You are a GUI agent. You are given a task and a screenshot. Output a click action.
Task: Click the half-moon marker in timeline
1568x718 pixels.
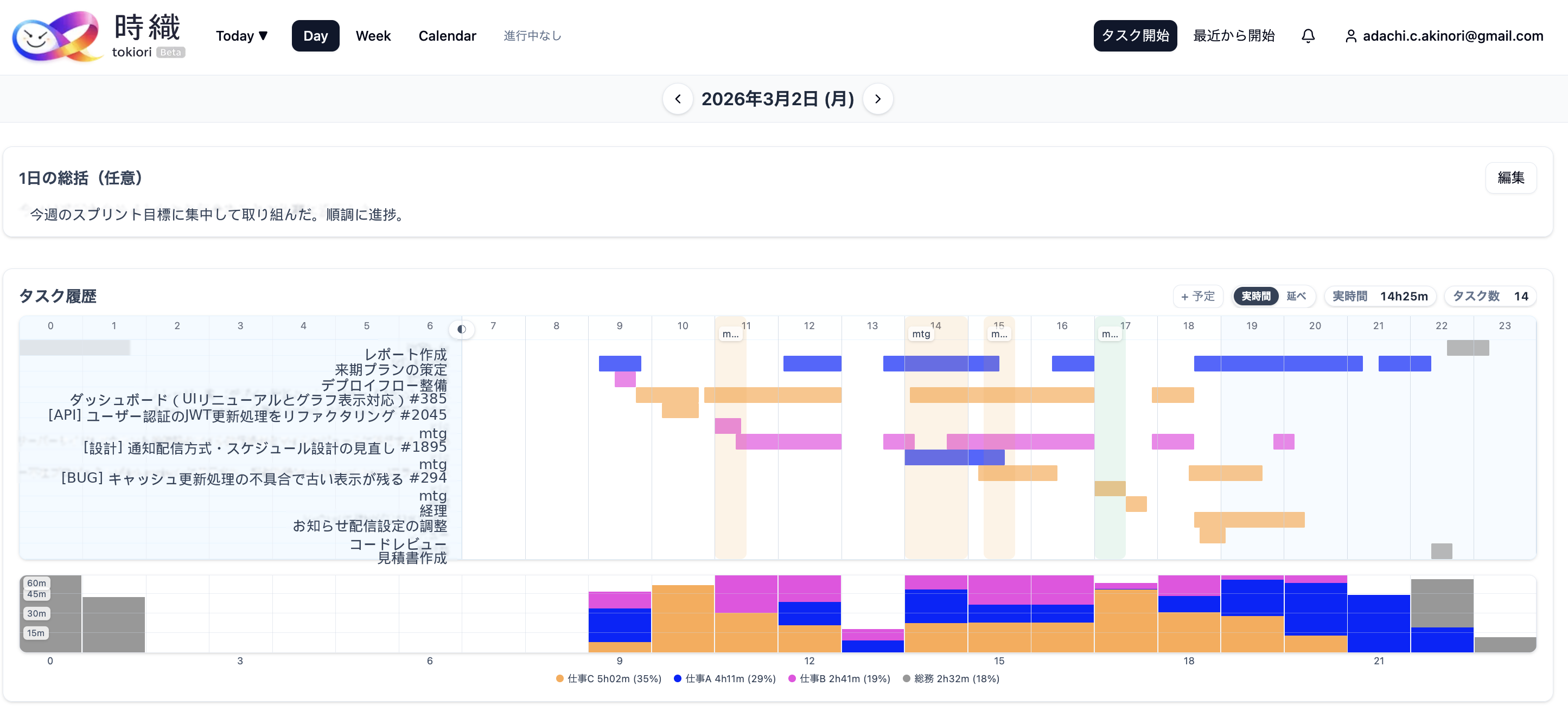point(461,329)
